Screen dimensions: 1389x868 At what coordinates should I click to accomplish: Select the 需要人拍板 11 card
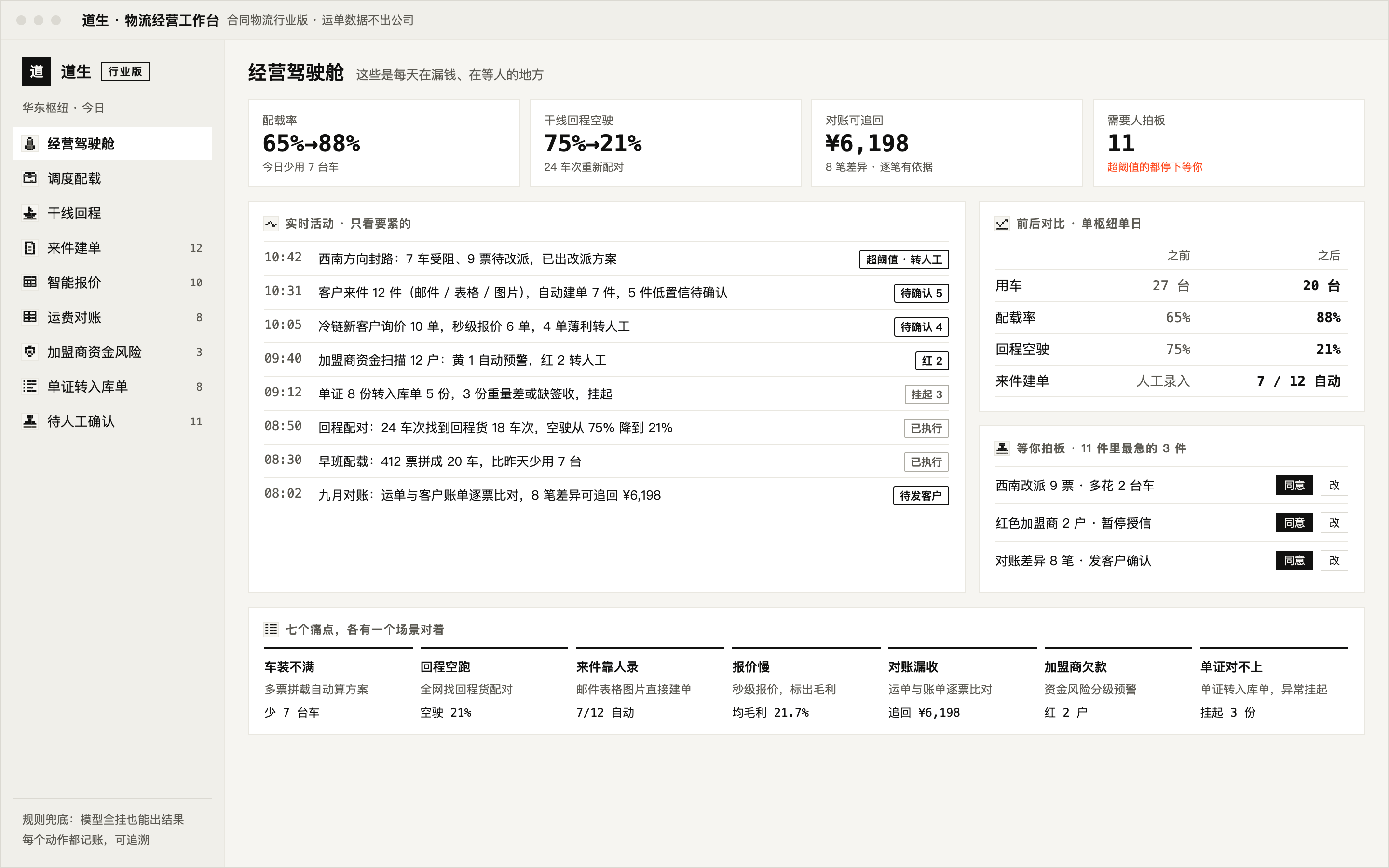[1228, 144]
